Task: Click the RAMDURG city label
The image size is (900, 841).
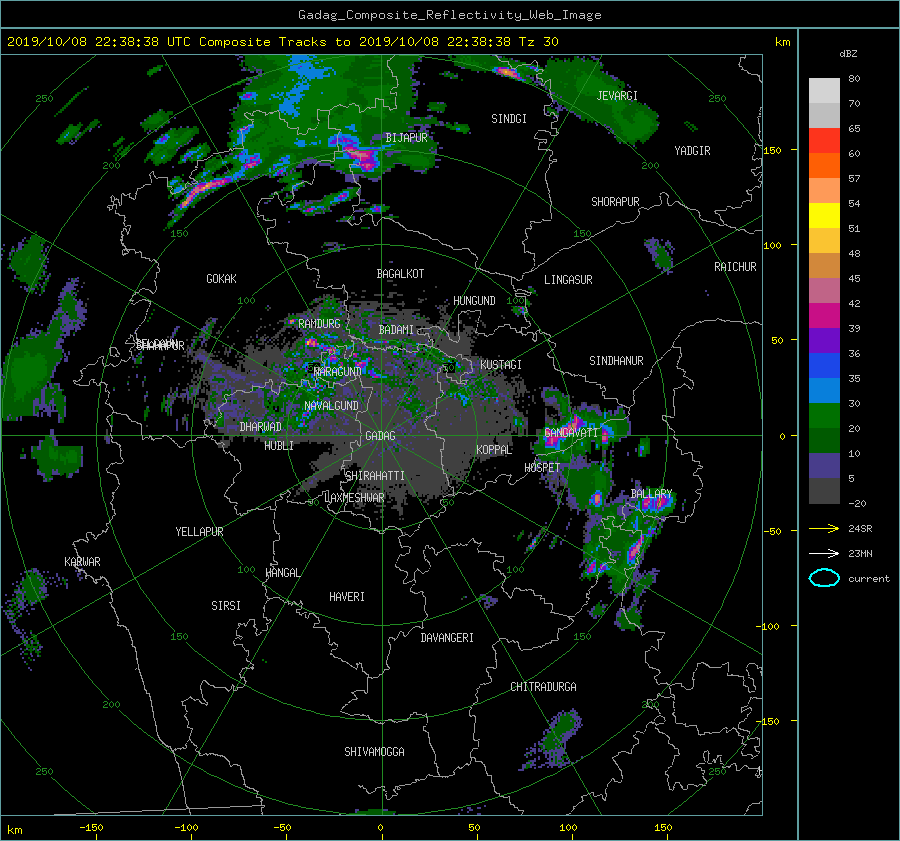Action: (319, 324)
